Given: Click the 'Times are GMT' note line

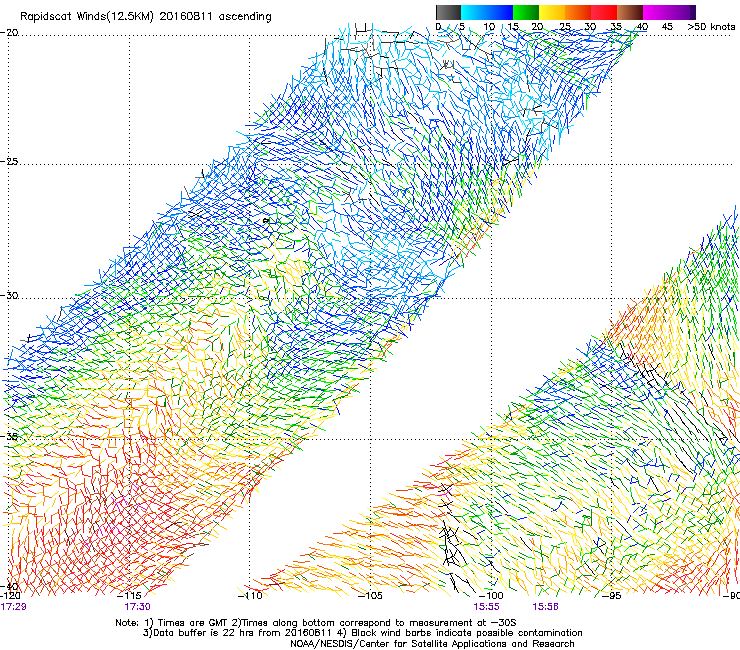Looking at the screenshot, I should coord(316,623).
